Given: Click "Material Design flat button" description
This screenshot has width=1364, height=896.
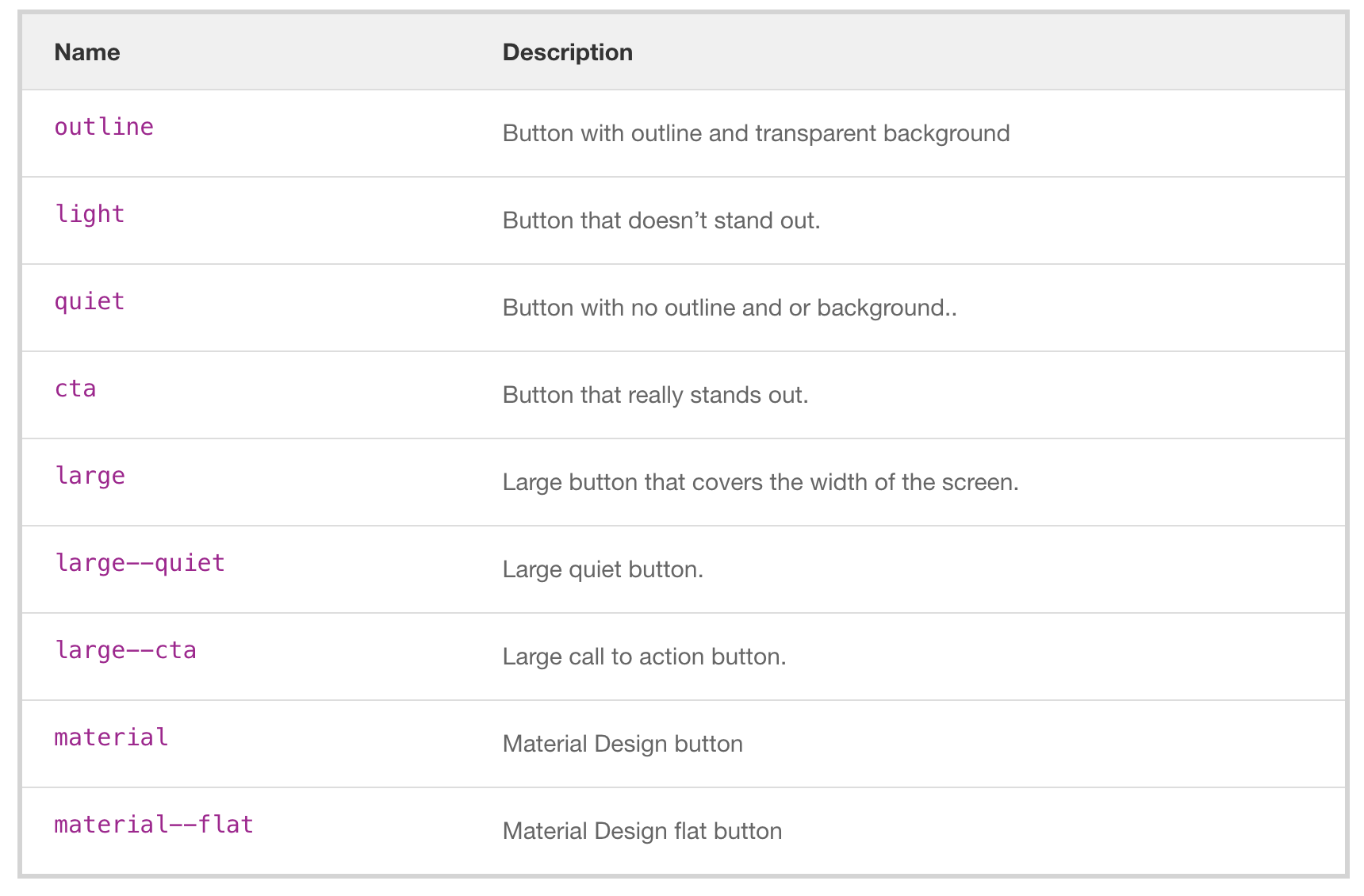Looking at the screenshot, I should [642, 831].
